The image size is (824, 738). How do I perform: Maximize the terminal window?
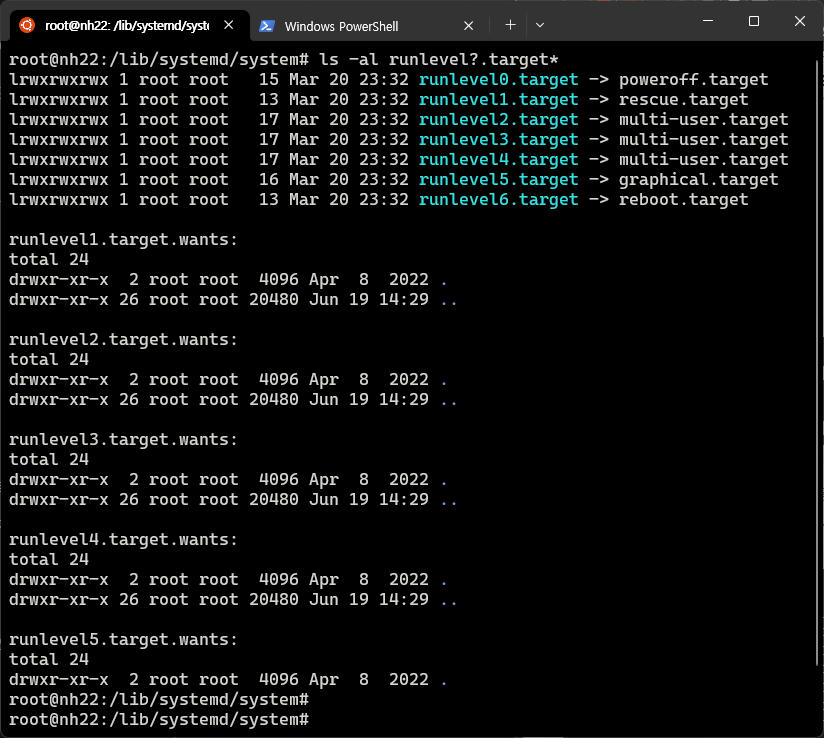pyautogui.click(x=754, y=21)
